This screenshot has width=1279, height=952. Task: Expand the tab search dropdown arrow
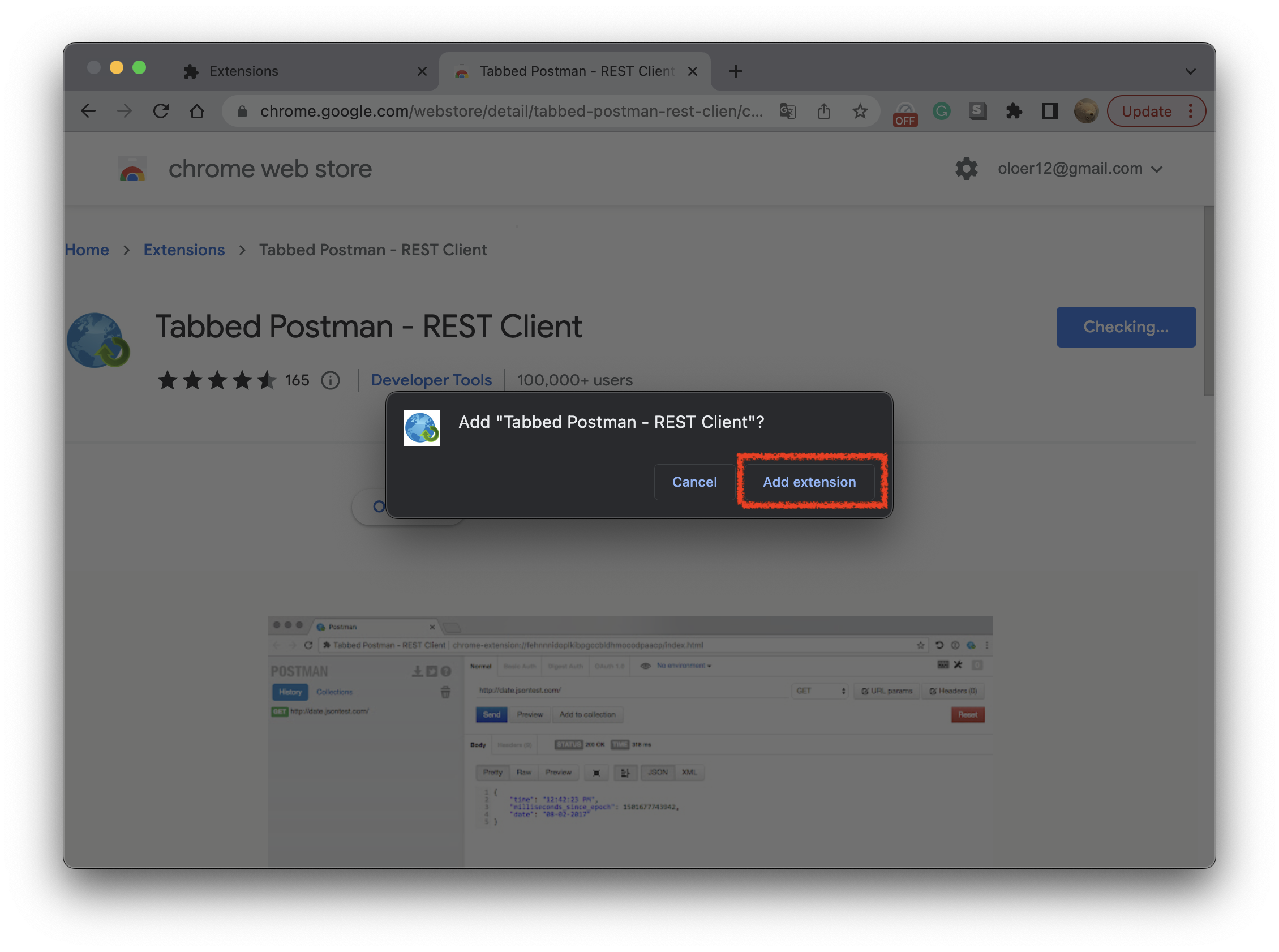click(1190, 71)
